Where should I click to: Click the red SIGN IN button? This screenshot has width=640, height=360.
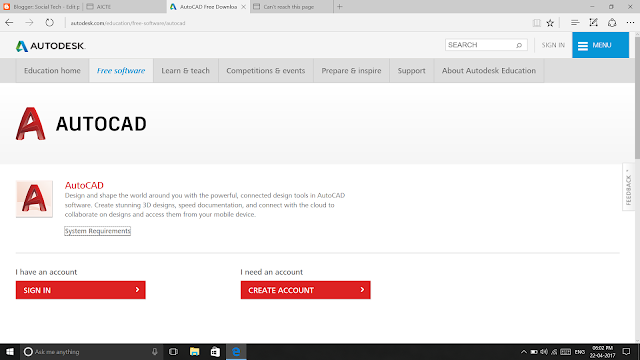(80, 290)
